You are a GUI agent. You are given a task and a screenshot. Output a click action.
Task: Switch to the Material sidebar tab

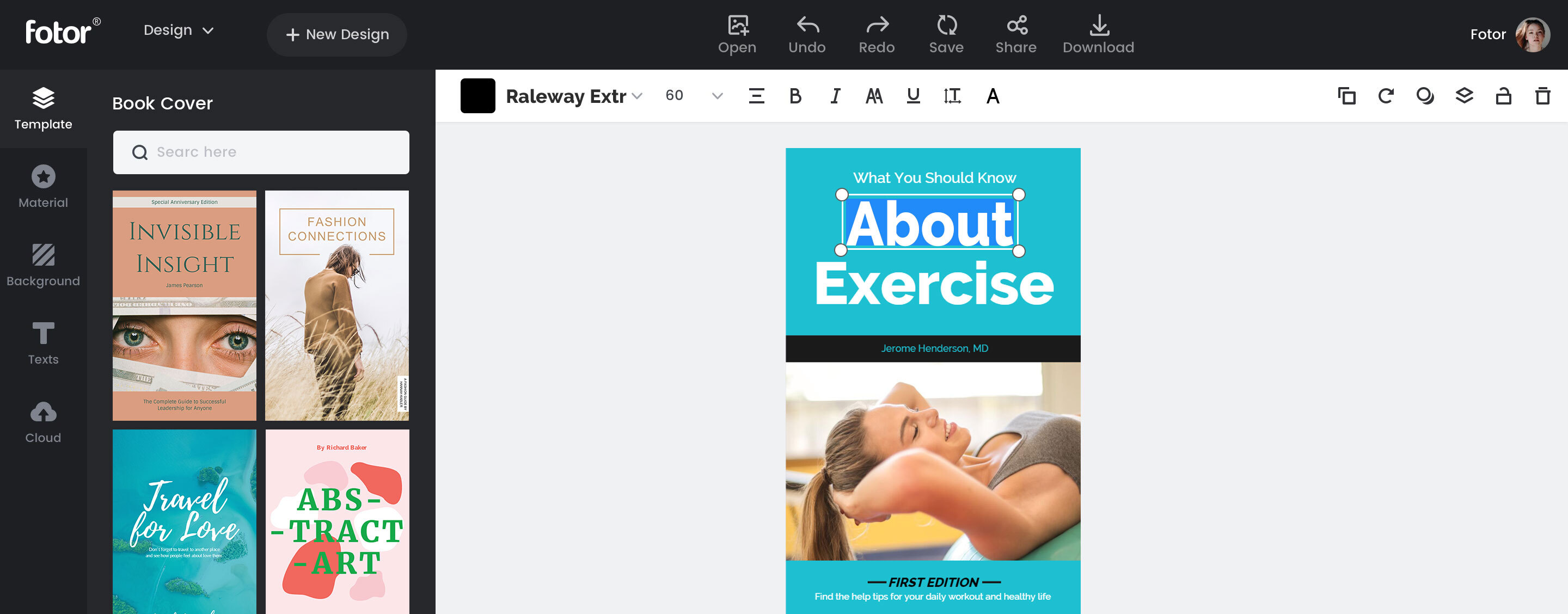tap(43, 187)
